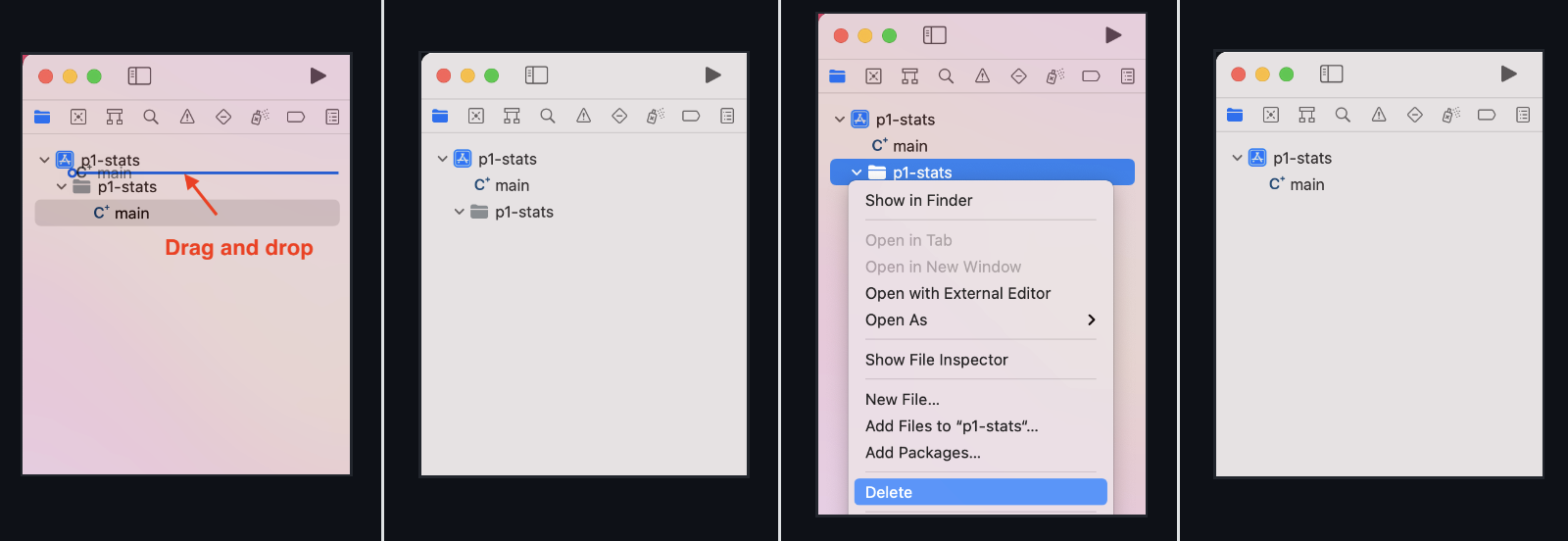Collapse highlighted p1-stats folder chevron
Image resolution: width=1568 pixels, height=541 pixels.
pos(857,172)
